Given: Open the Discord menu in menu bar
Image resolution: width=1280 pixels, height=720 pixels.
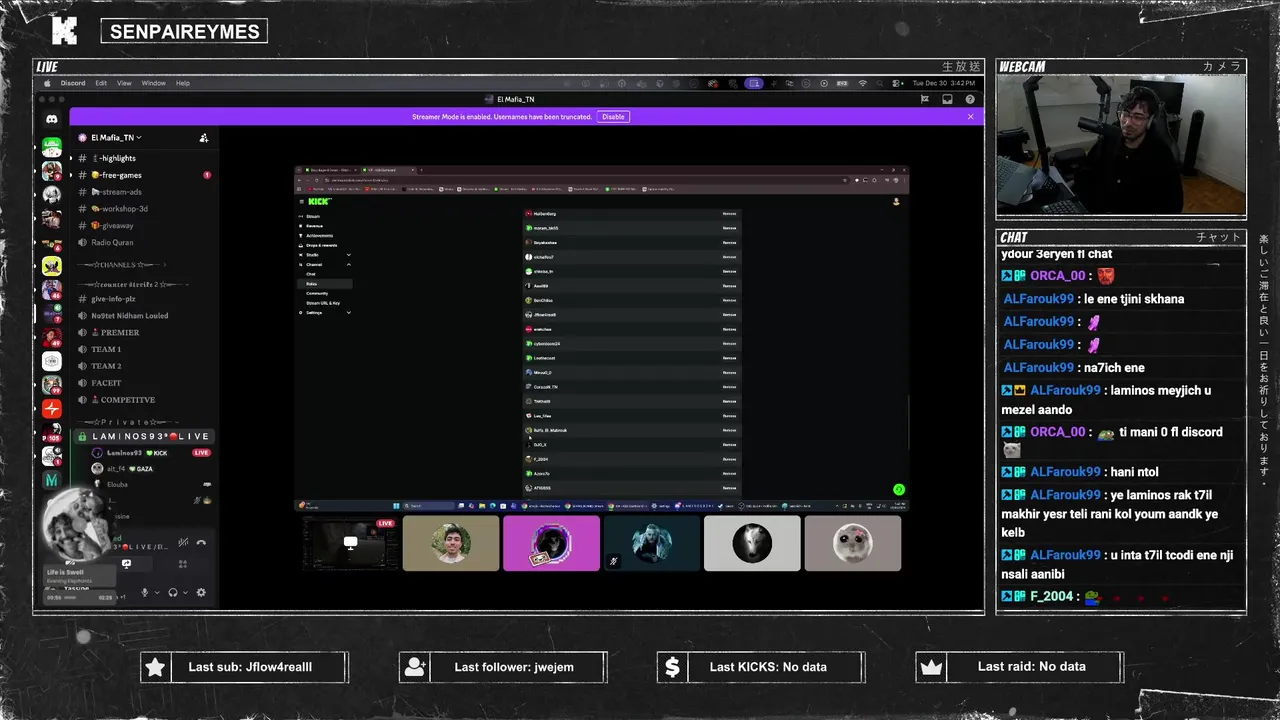Looking at the screenshot, I should tap(73, 83).
